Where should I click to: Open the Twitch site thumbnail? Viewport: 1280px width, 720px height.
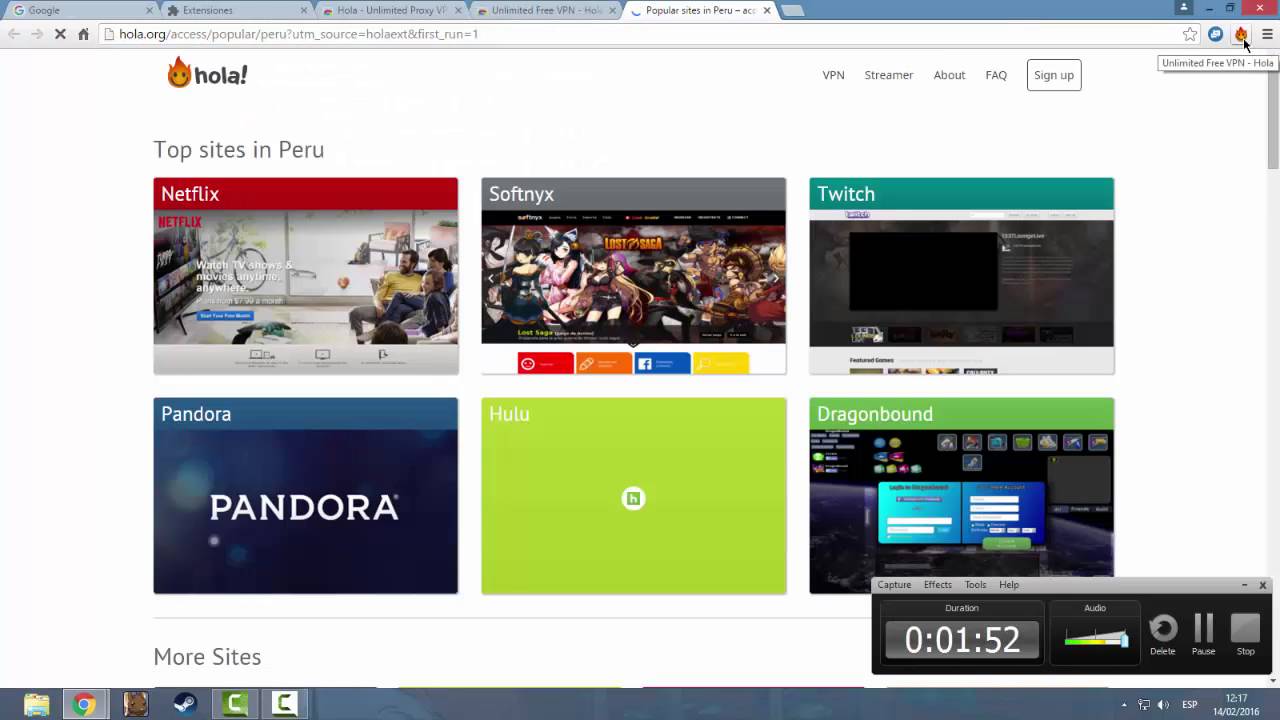(962, 276)
